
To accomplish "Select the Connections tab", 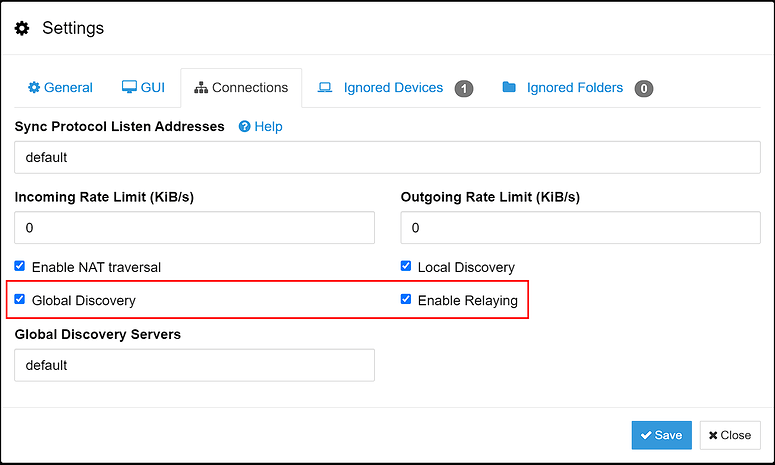I will pos(241,88).
